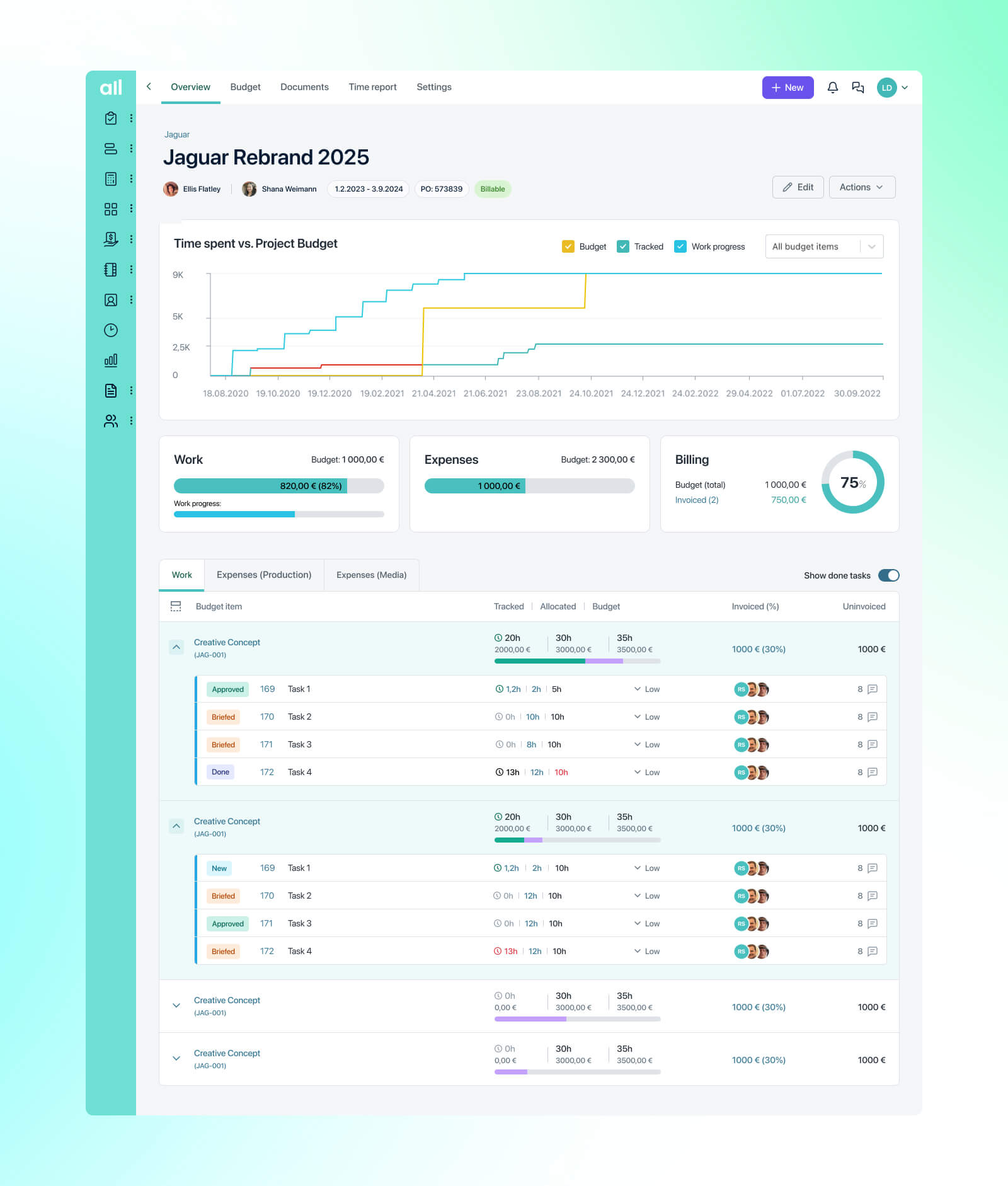This screenshot has width=1008, height=1186.
Task: Open the All budget items dropdown
Action: point(824,246)
